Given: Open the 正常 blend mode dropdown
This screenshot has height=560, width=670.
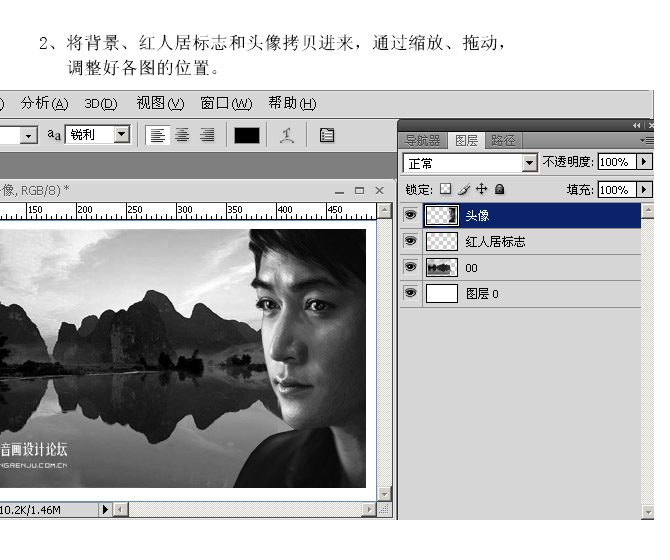Looking at the screenshot, I should [x=470, y=163].
